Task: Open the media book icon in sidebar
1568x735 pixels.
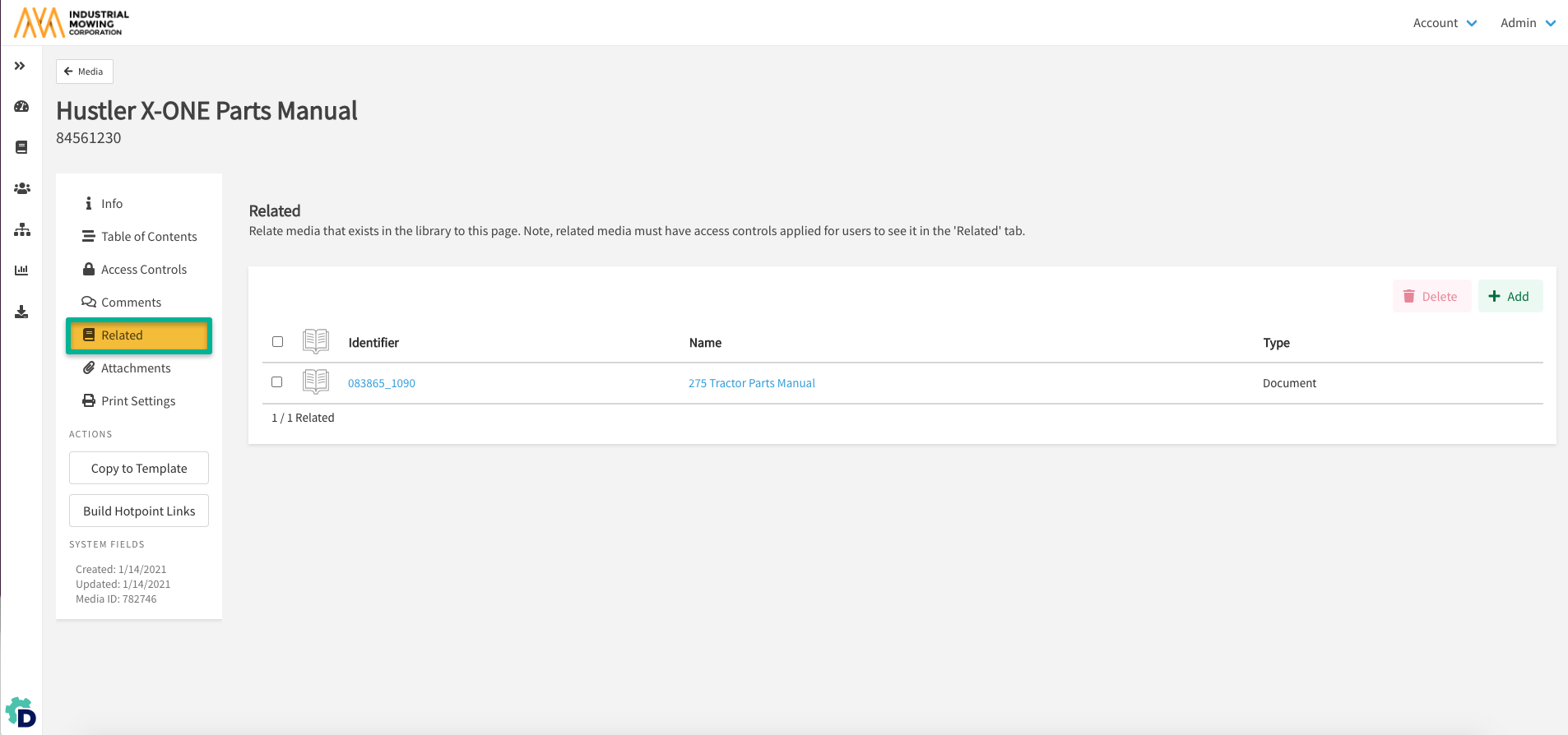Action: [21, 147]
